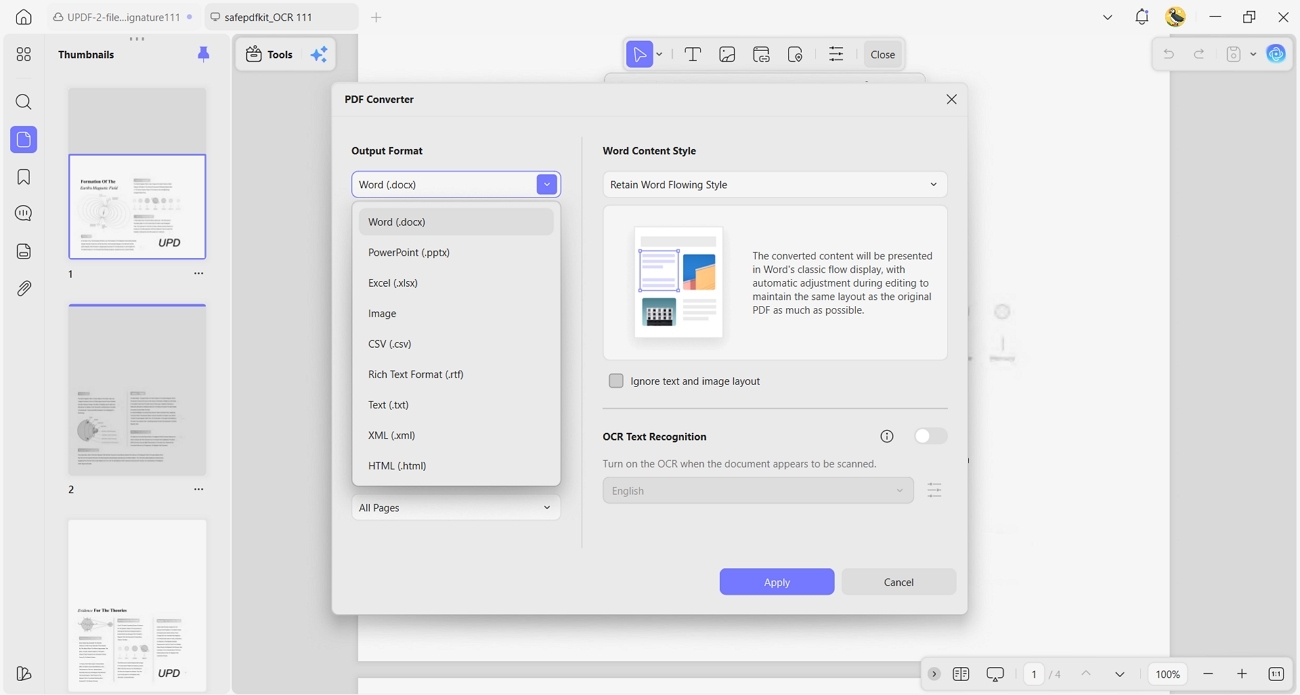Choose Excel (.xlsx) output format
This screenshot has width=1300, height=695.
(456, 283)
